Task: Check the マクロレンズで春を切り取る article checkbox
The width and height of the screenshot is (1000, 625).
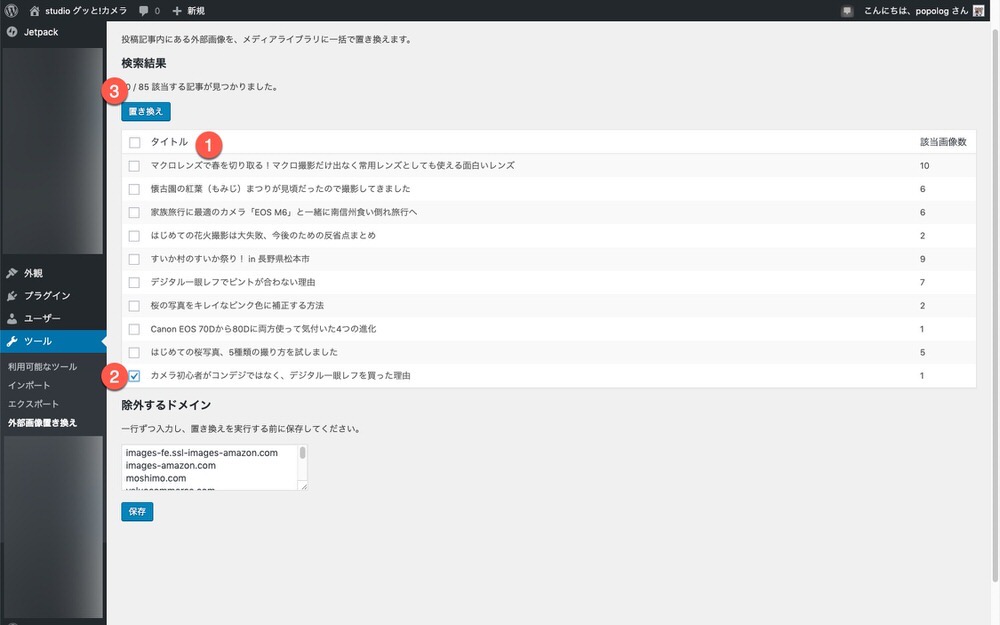Action: tap(135, 166)
